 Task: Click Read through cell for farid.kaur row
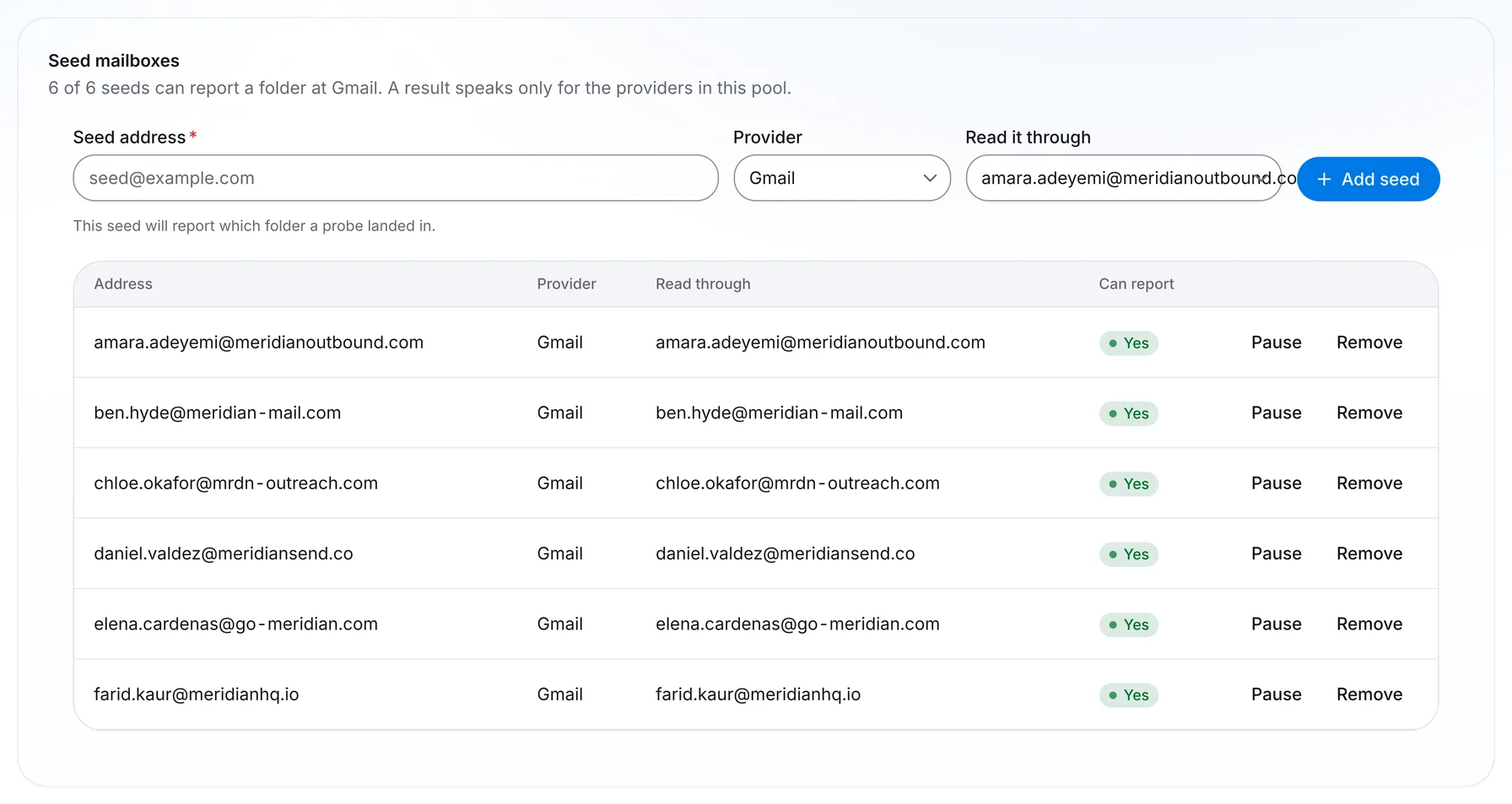[758, 694]
